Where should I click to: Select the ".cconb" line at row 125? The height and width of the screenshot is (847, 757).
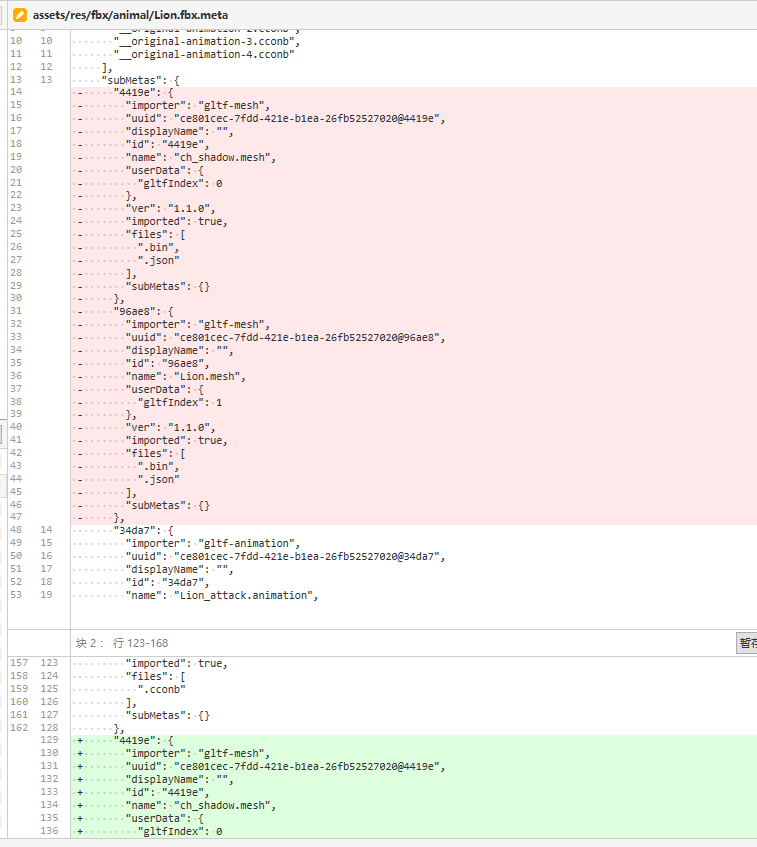pyautogui.click(x=162, y=689)
